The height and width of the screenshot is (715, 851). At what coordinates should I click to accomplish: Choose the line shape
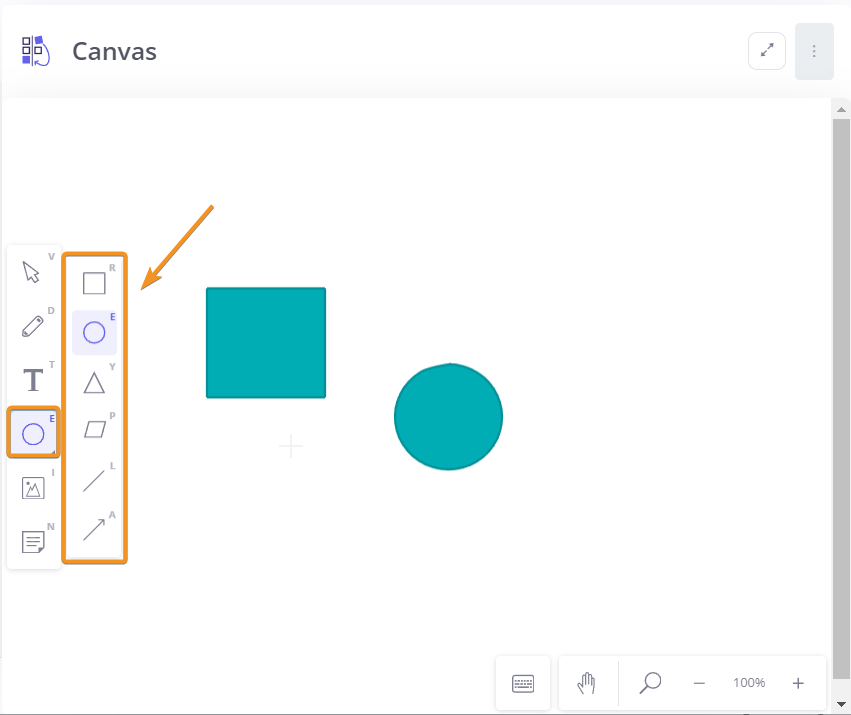click(94, 480)
